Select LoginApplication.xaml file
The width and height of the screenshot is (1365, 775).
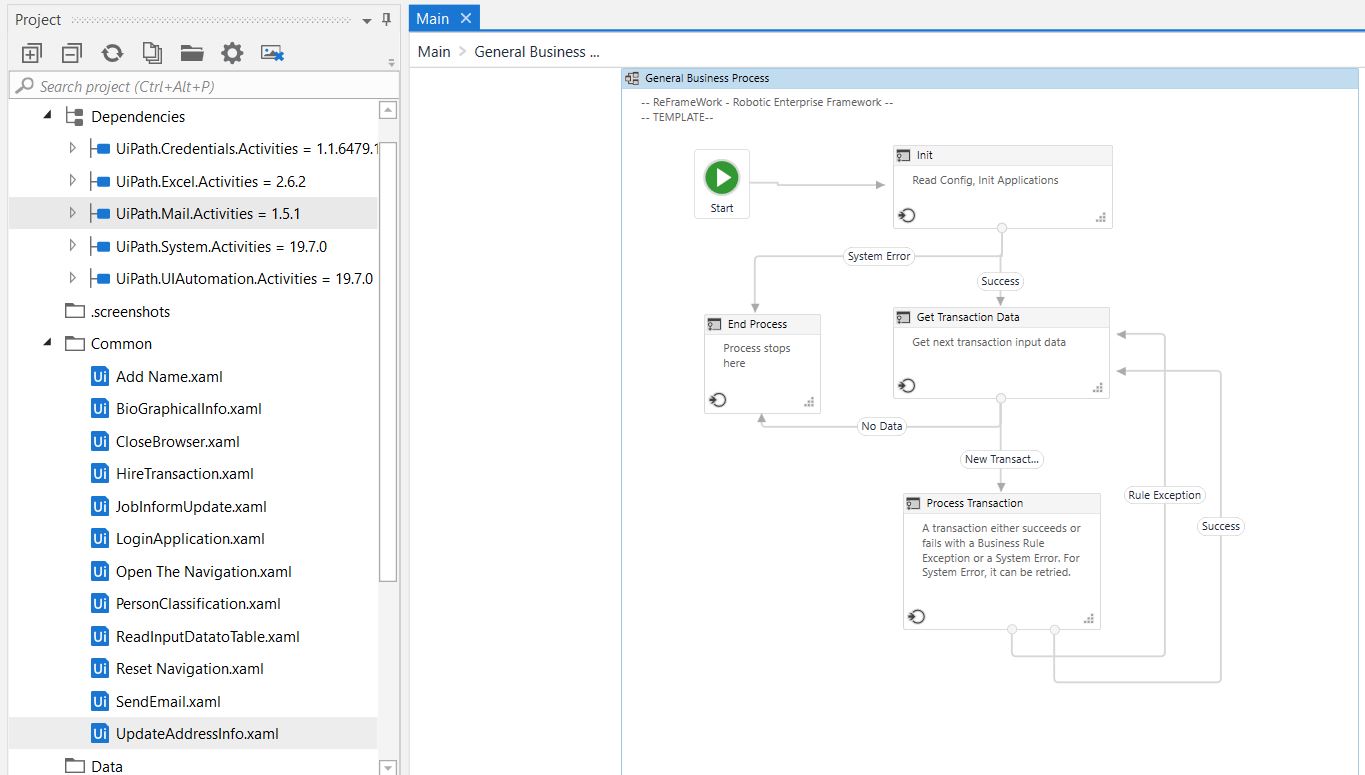(190, 538)
